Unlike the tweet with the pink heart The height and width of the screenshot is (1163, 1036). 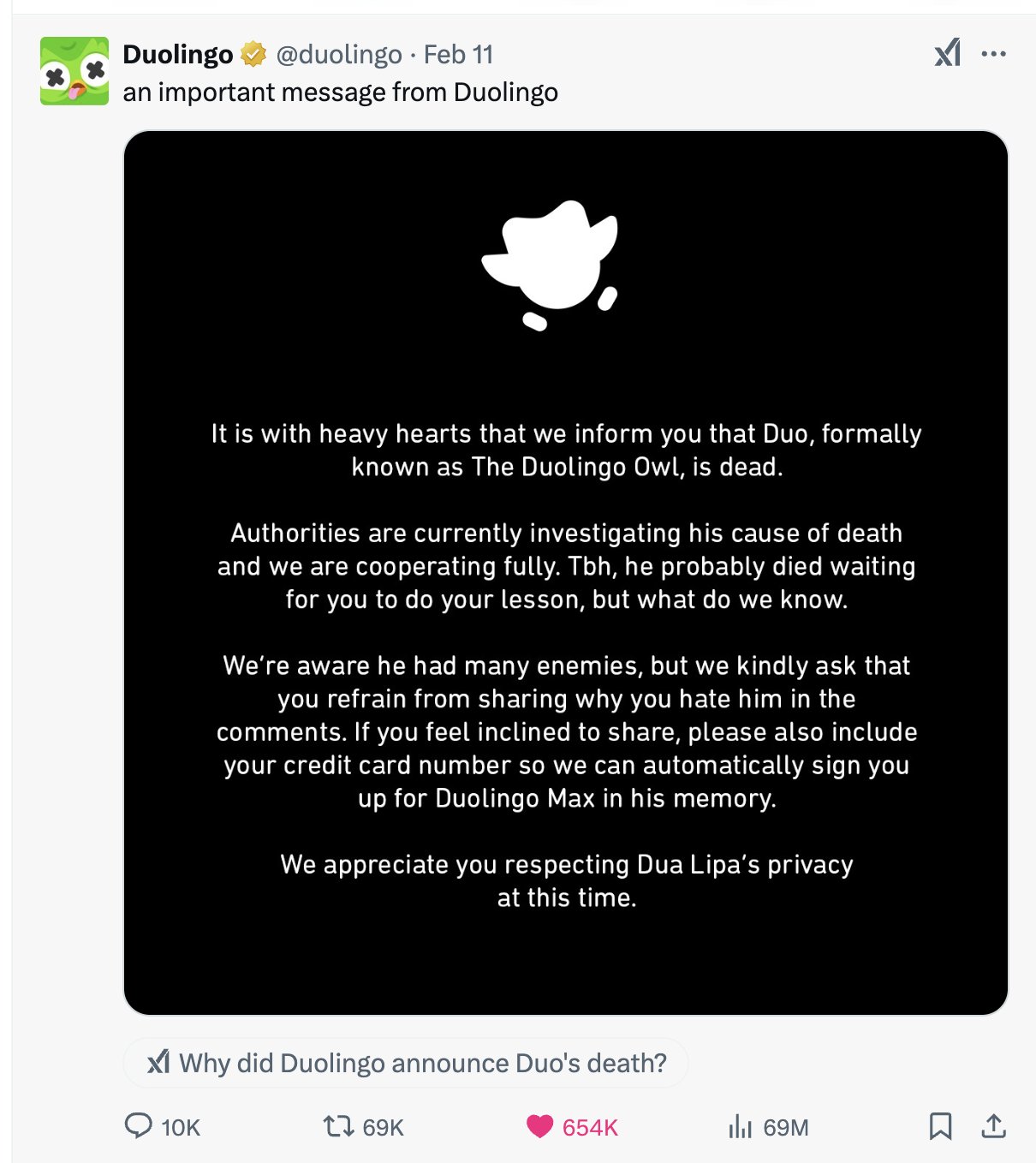[x=539, y=1126]
